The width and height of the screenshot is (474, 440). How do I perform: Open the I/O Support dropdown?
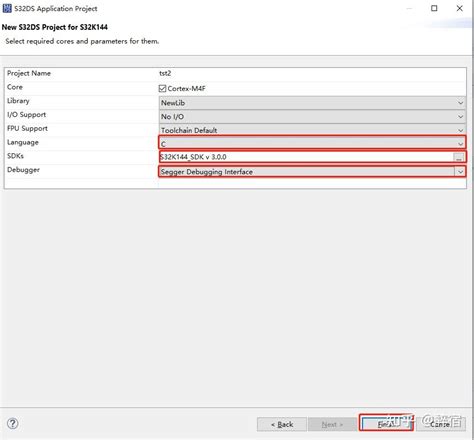pos(312,117)
